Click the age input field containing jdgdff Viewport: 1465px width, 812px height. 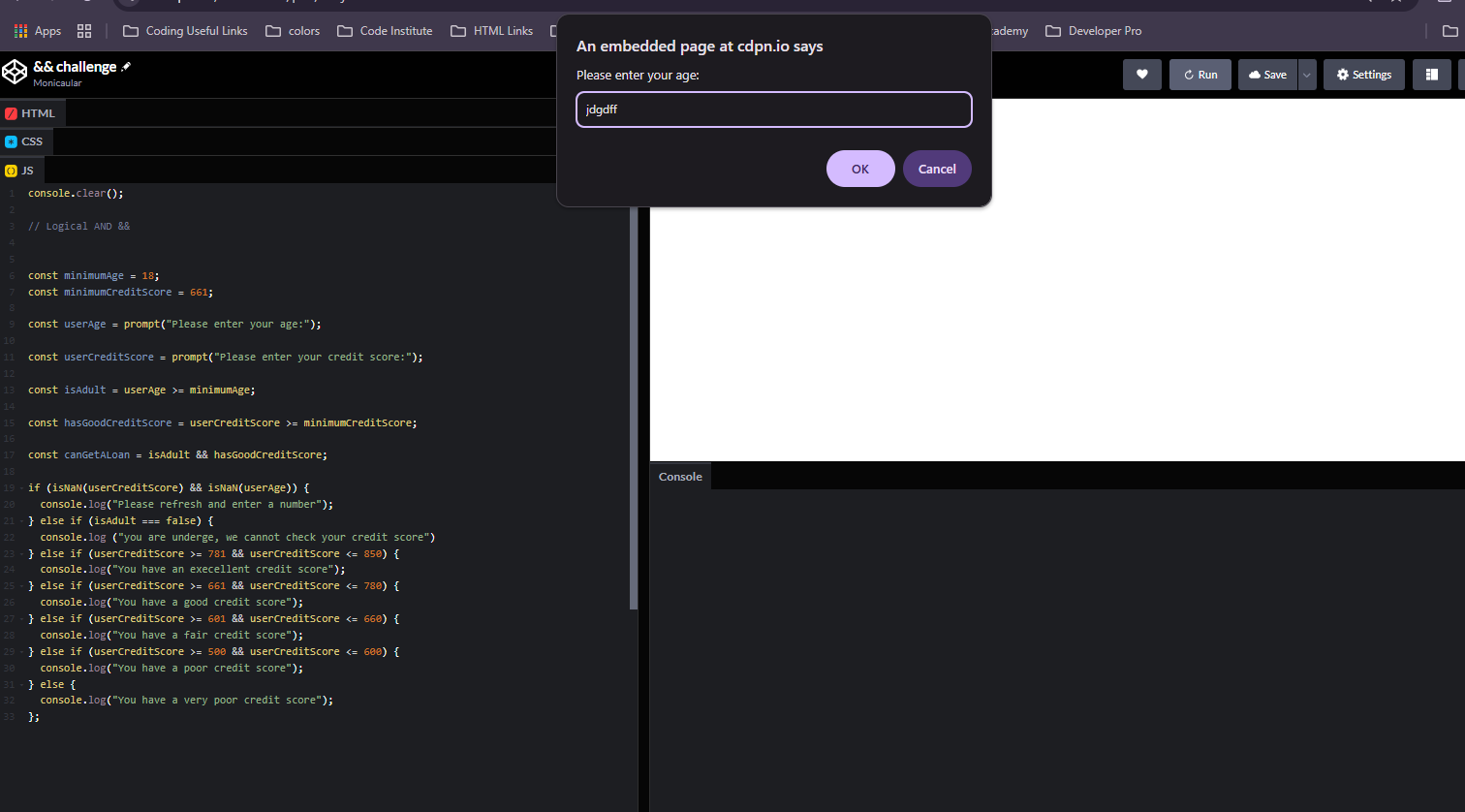pyautogui.click(x=773, y=109)
